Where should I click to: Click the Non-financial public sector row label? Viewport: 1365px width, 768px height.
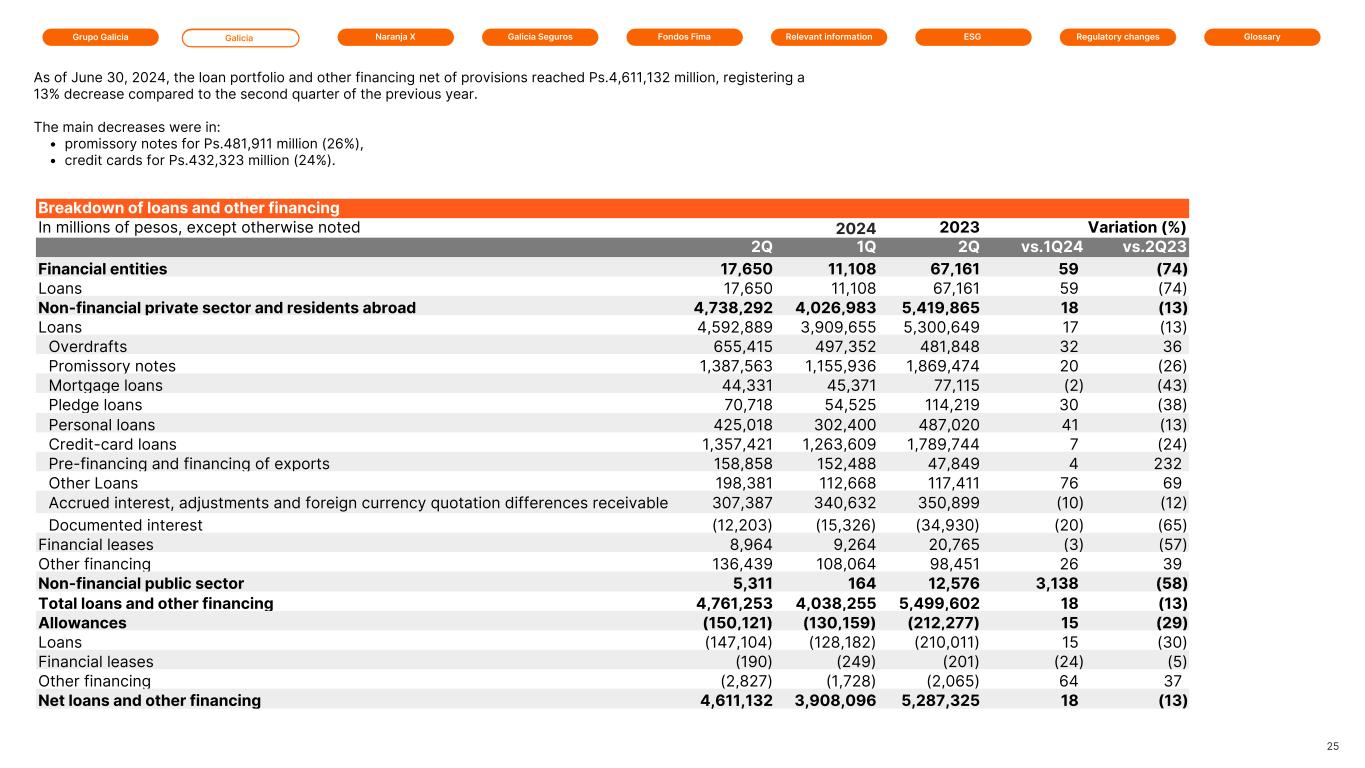pos(141,583)
